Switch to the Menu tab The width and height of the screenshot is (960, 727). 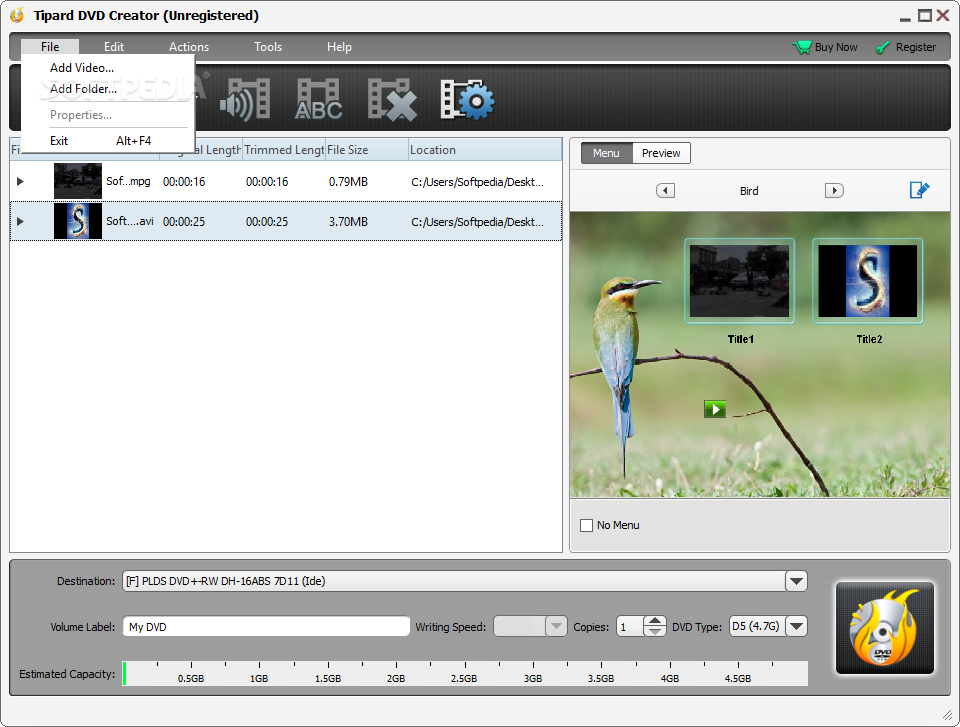[x=606, y=153]
